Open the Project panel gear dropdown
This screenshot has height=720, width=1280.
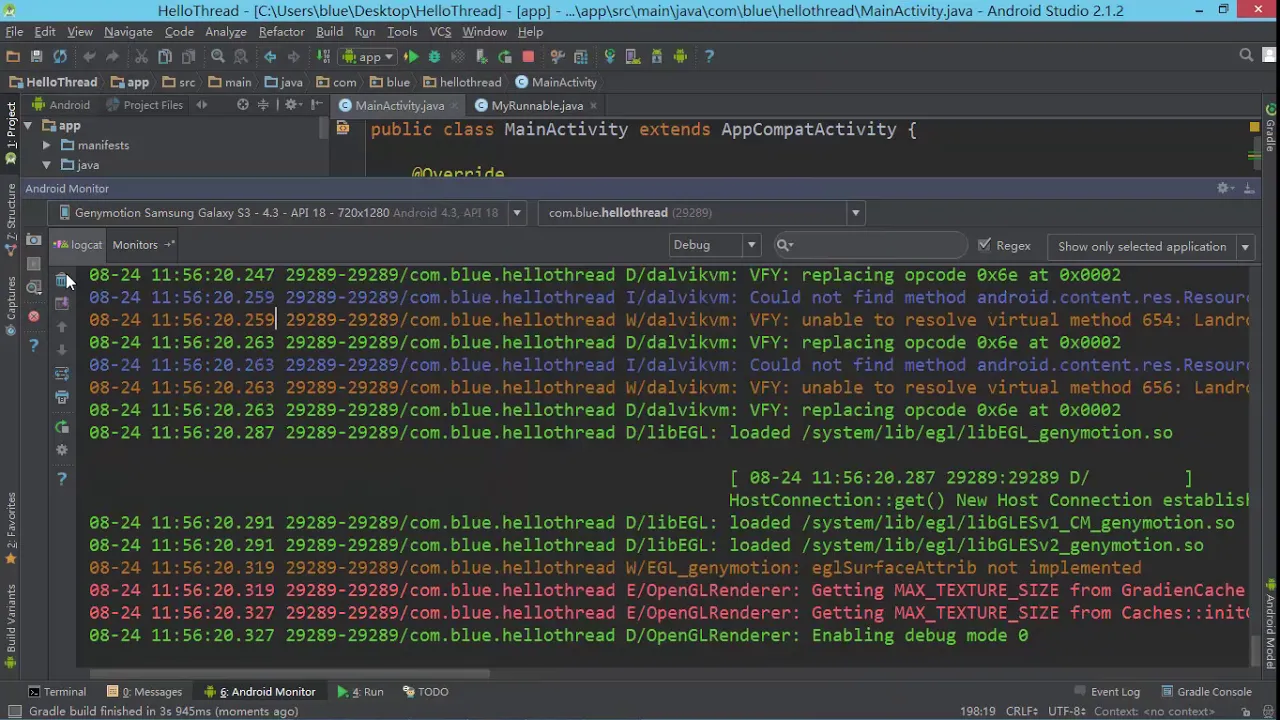point(293,105)
